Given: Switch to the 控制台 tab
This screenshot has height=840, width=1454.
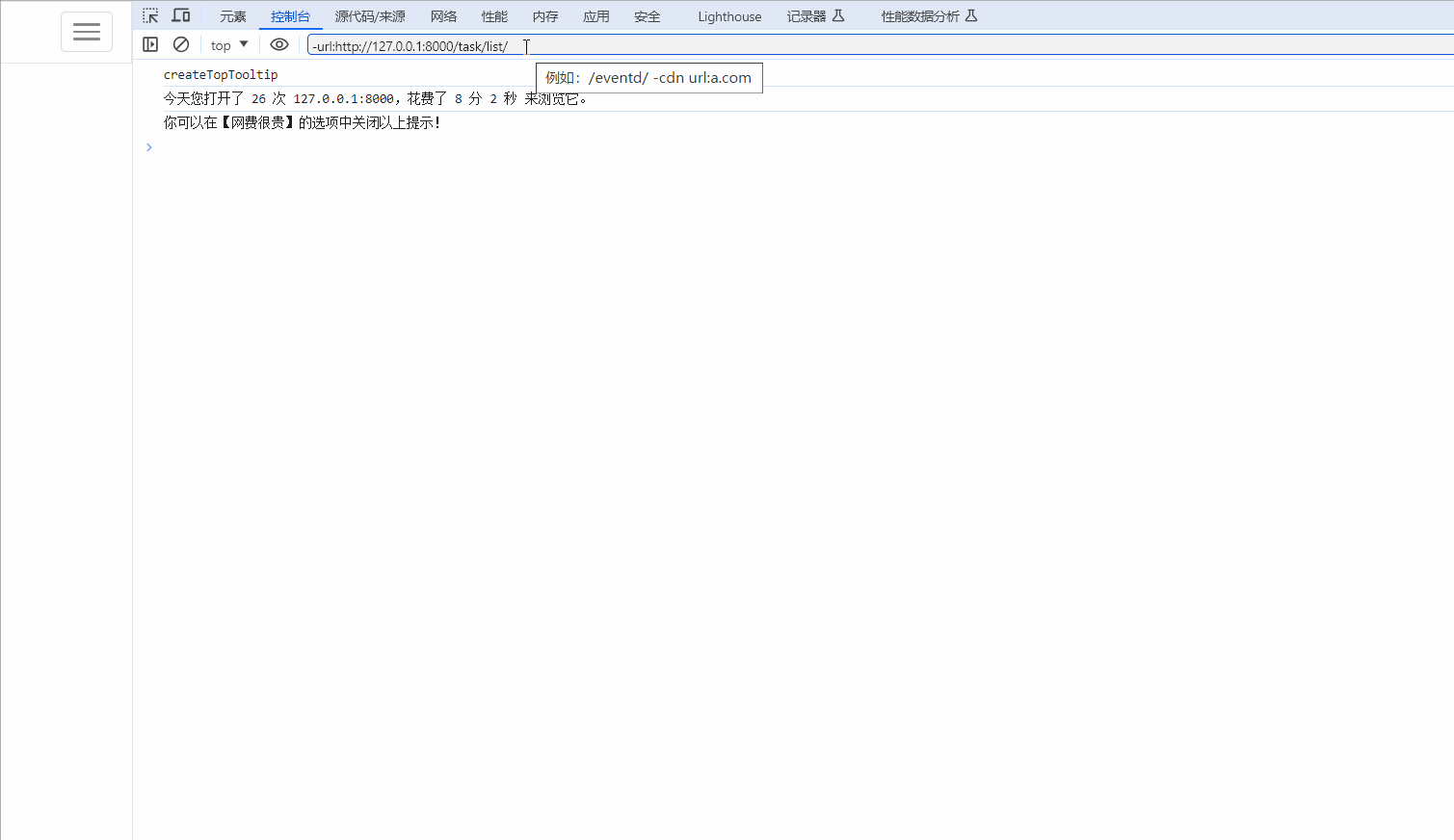Looking at the screenshot, I should point(290,16).
